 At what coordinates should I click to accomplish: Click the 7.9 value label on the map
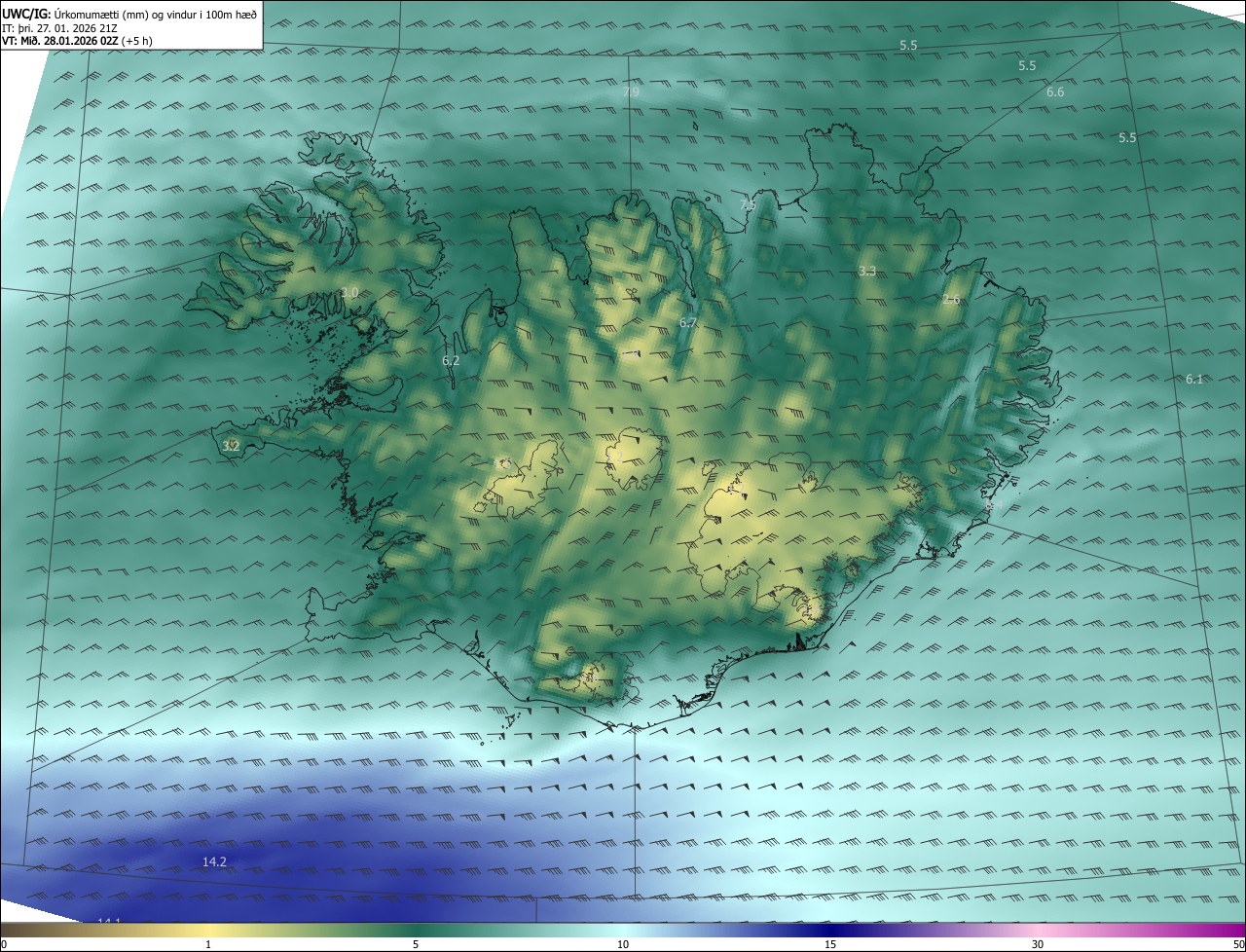(x=632, y=92)
